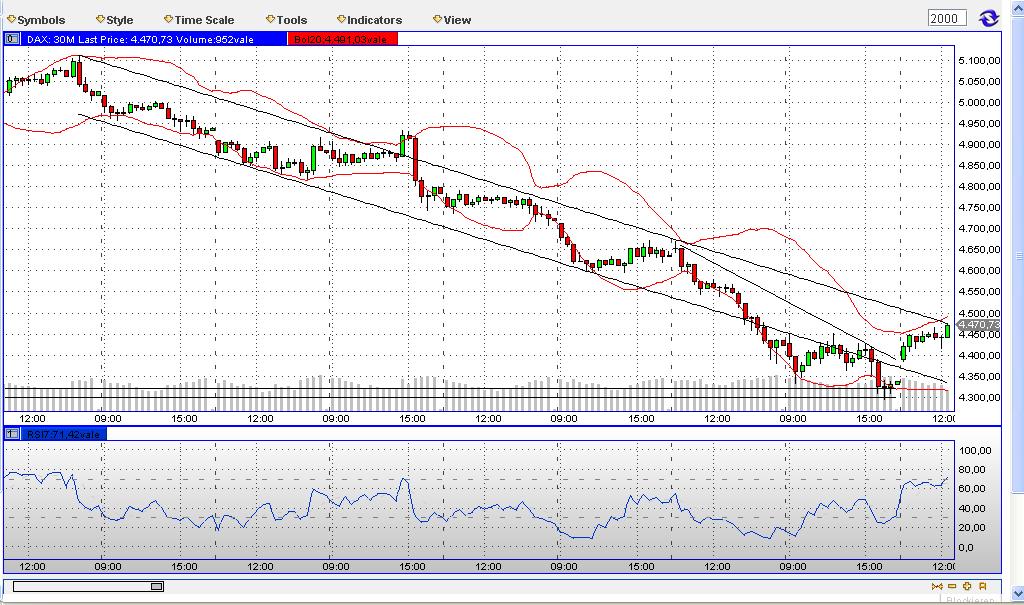The width and height of the screenshot is (1024, 605).
Task: Click the compress time axis icon
Action: coord(936,586)
